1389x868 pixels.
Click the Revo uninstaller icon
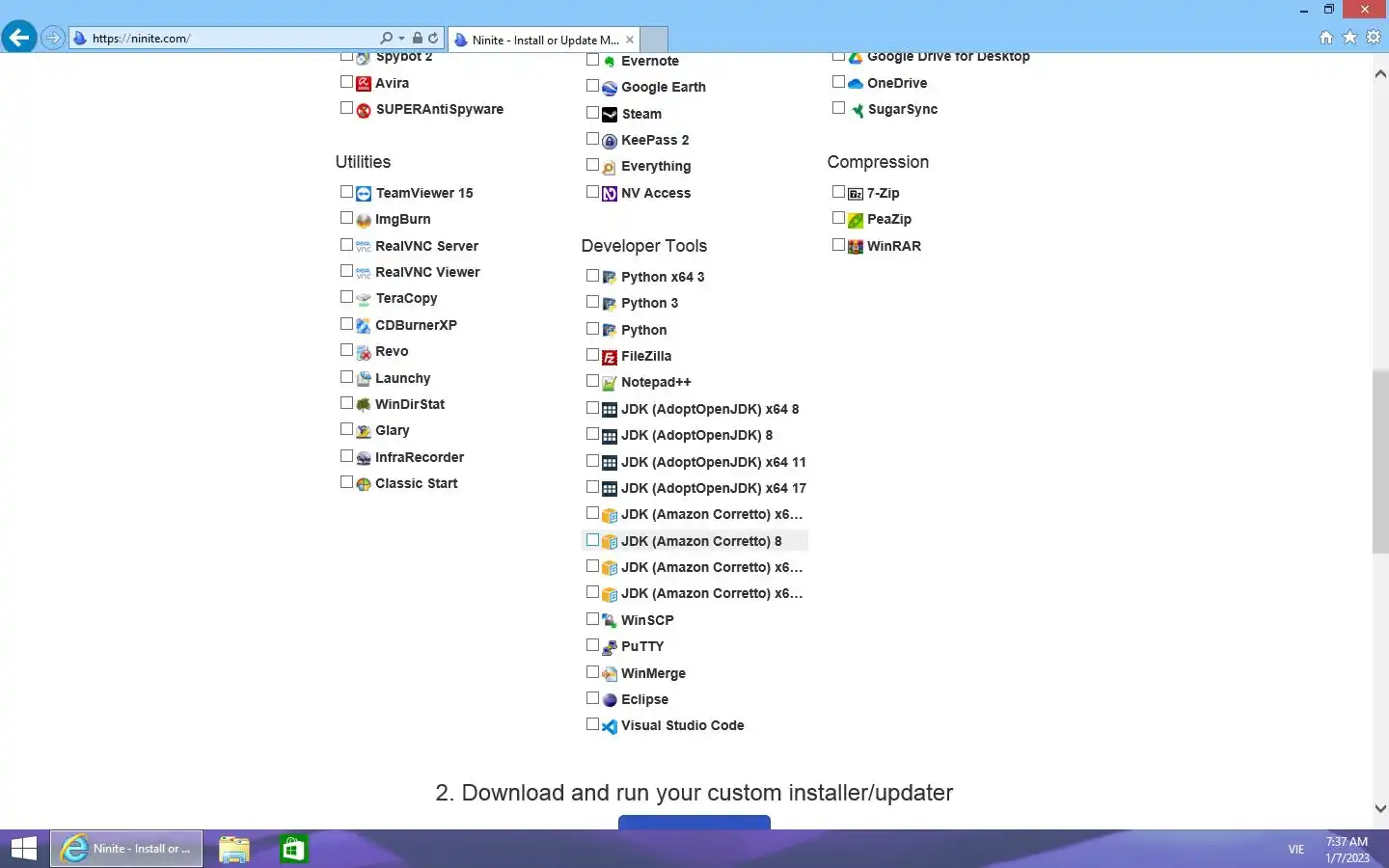364,352
